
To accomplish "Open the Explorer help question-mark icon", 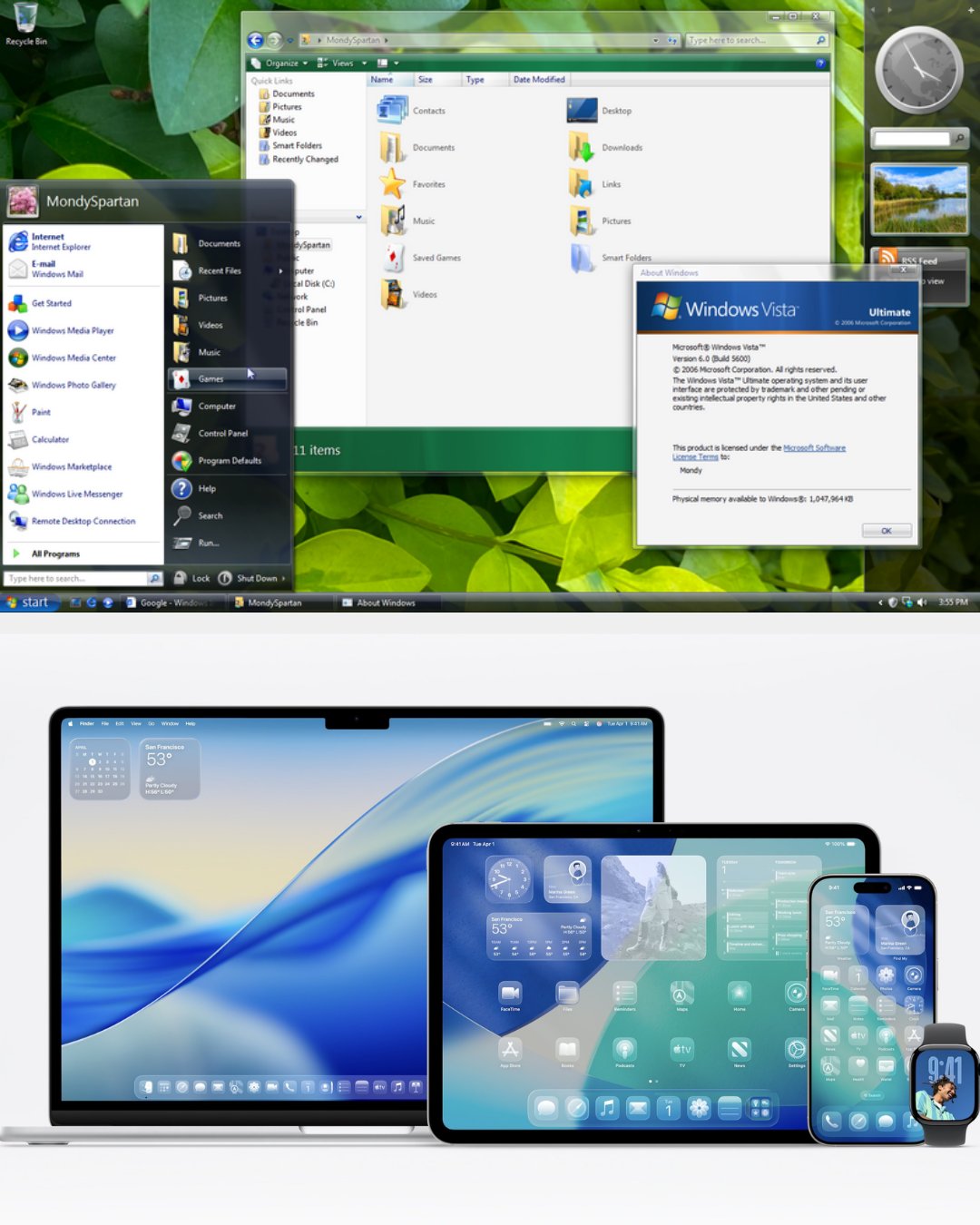I will pyautogui.click(x=820, y=64).
